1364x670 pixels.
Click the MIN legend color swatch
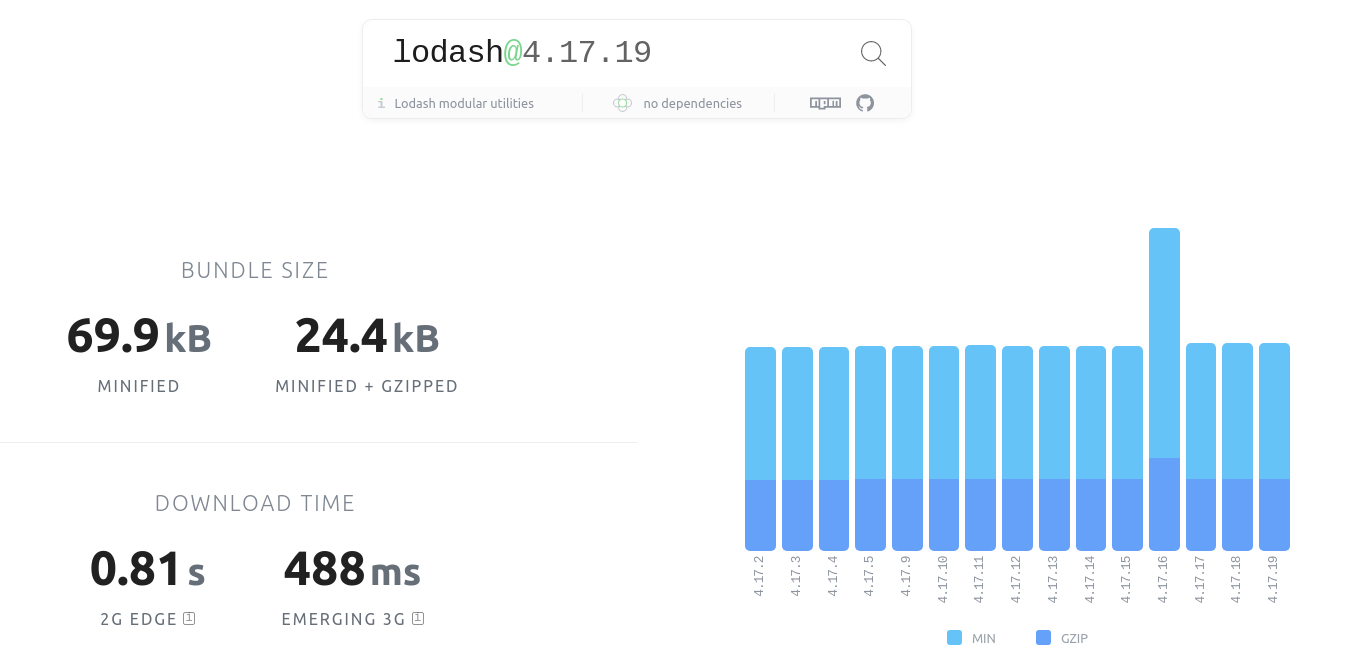click(x=954, y=638)
